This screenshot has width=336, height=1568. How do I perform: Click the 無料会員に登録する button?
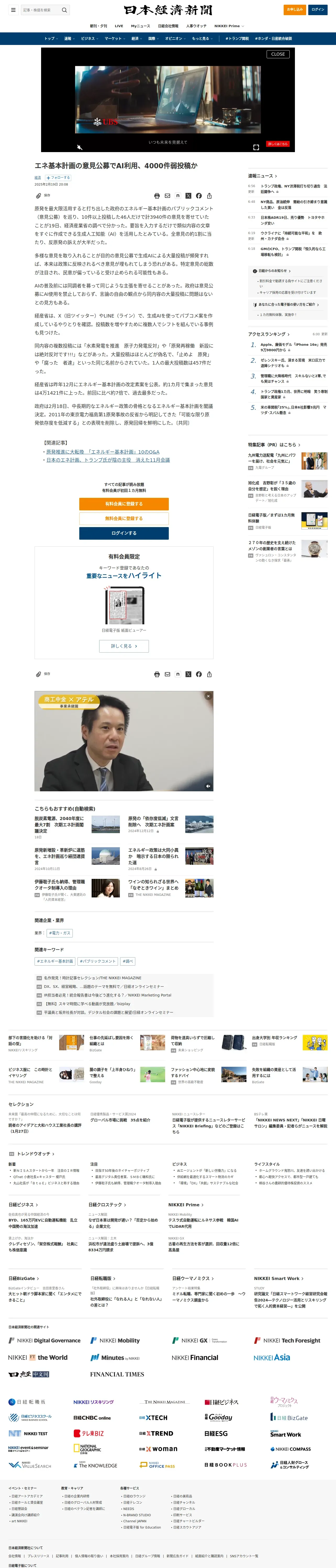tap(124, 518)
